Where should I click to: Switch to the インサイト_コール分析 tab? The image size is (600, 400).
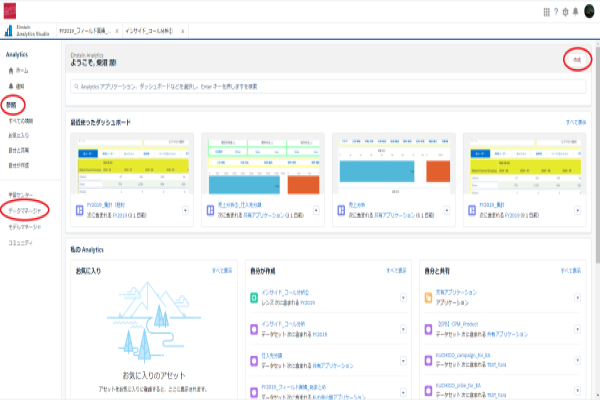point(151,31)
